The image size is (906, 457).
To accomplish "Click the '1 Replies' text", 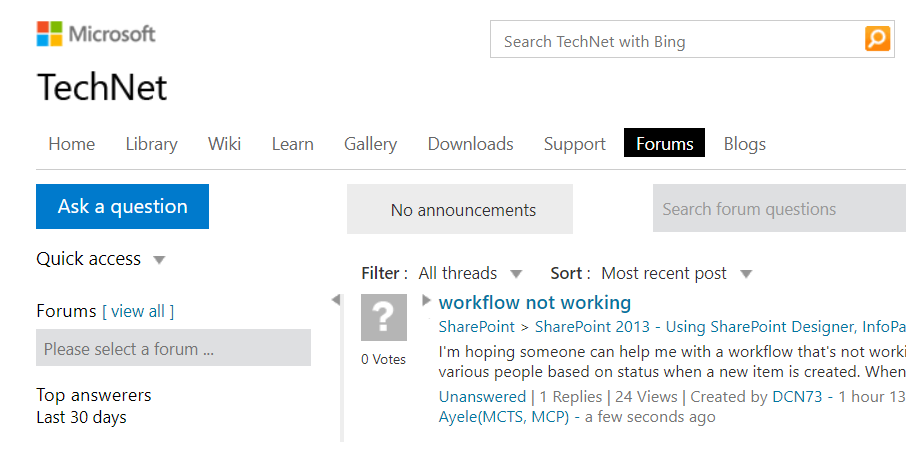I will [x=571, y=396].
